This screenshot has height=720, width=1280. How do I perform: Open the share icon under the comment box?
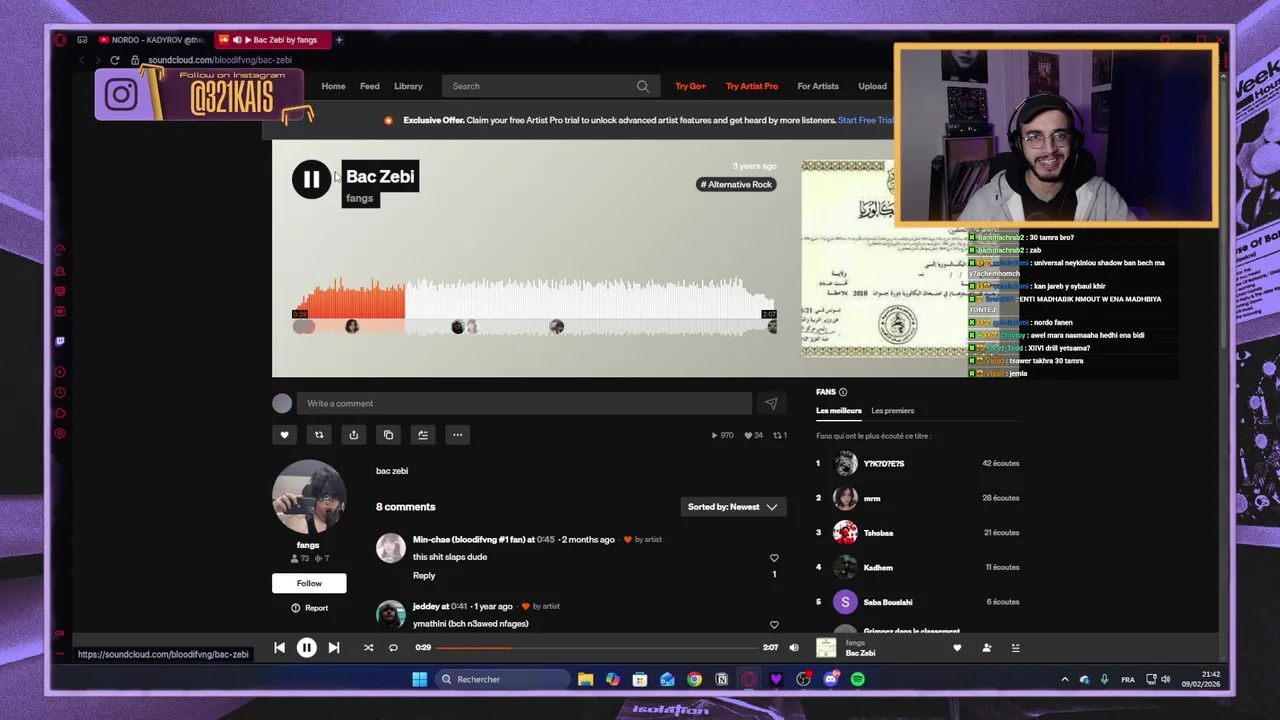(353, 435)
